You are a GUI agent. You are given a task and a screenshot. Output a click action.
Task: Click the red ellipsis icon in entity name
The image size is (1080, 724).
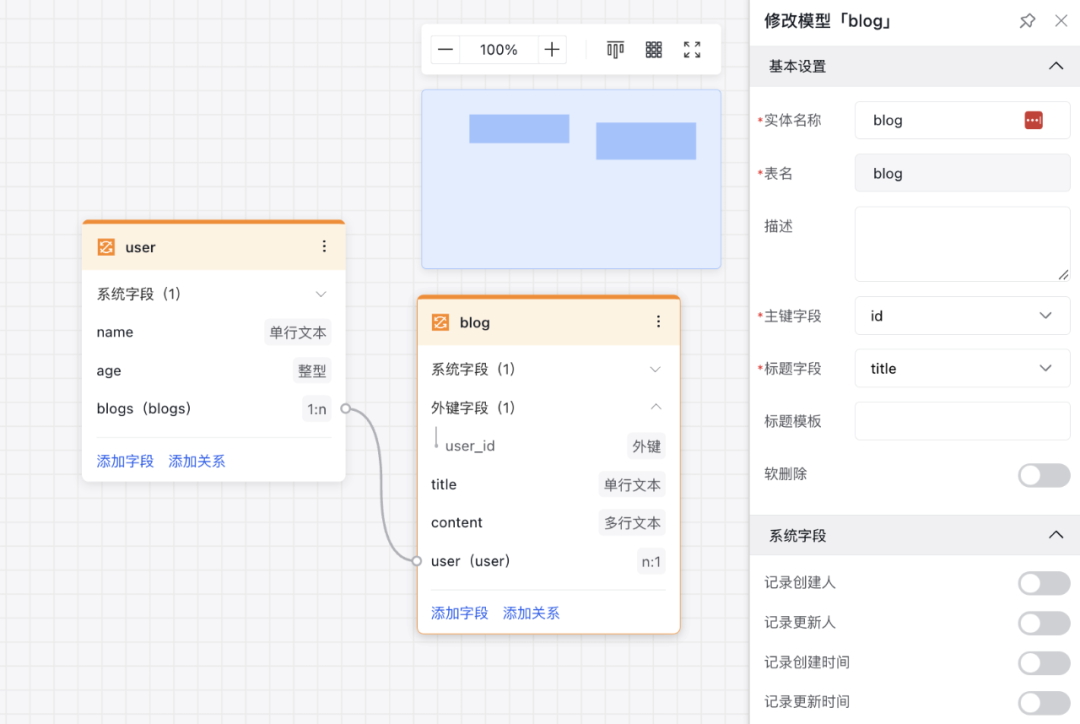point(1033,120)
